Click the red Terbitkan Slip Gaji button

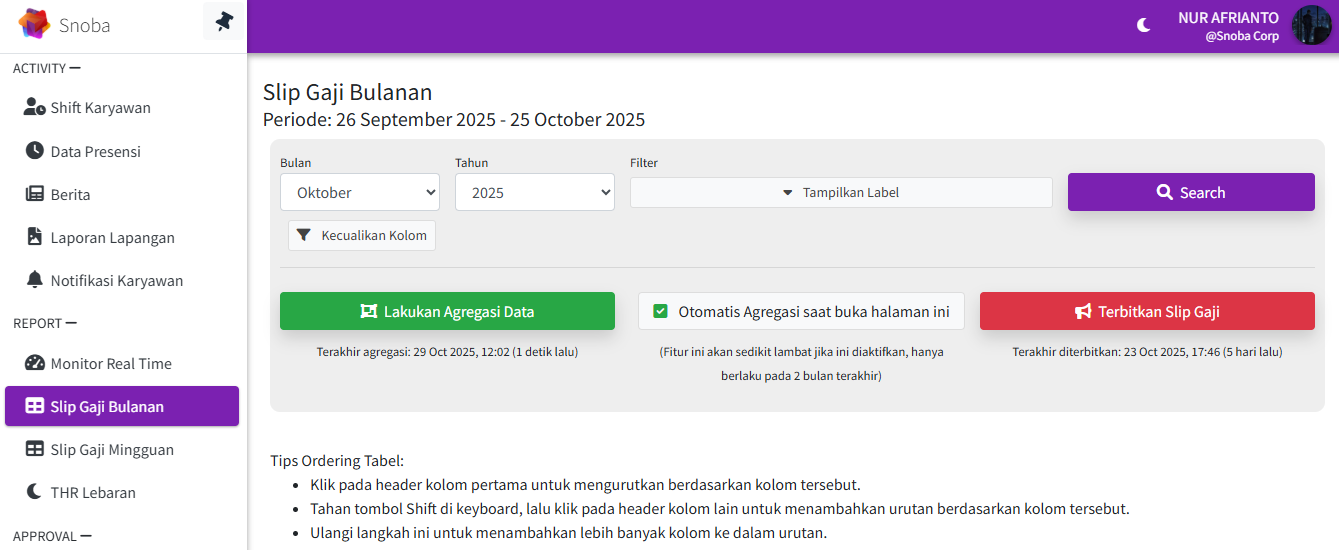(1147, 311)
